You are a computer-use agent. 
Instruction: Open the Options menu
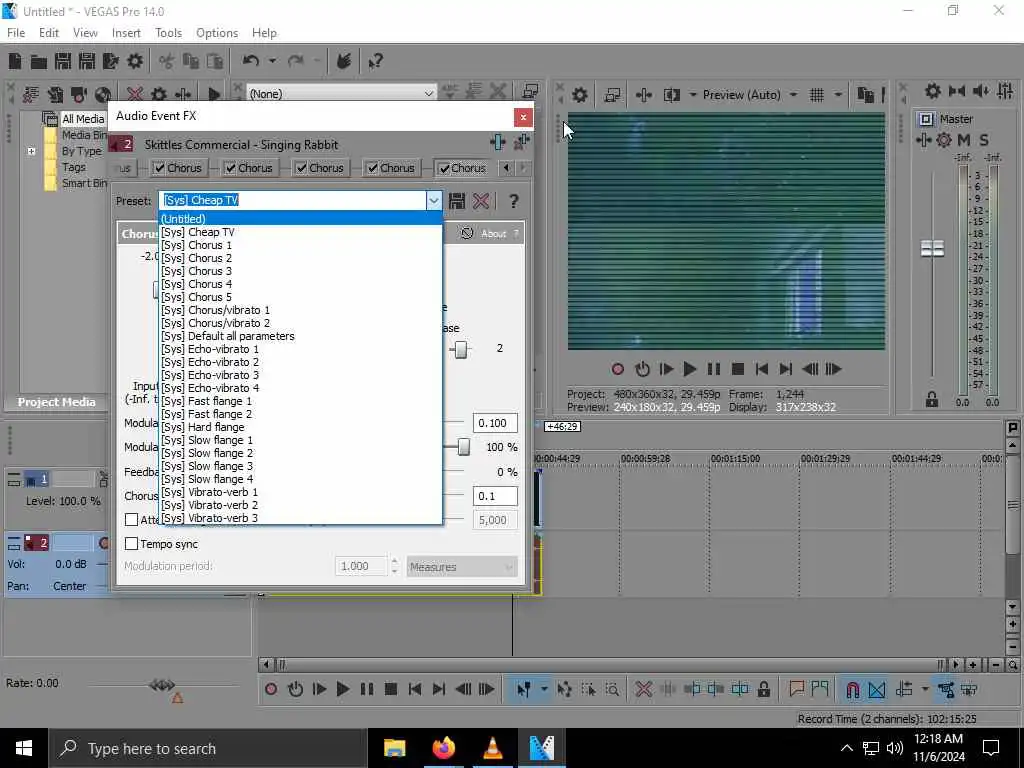click(x=217, y=33)
